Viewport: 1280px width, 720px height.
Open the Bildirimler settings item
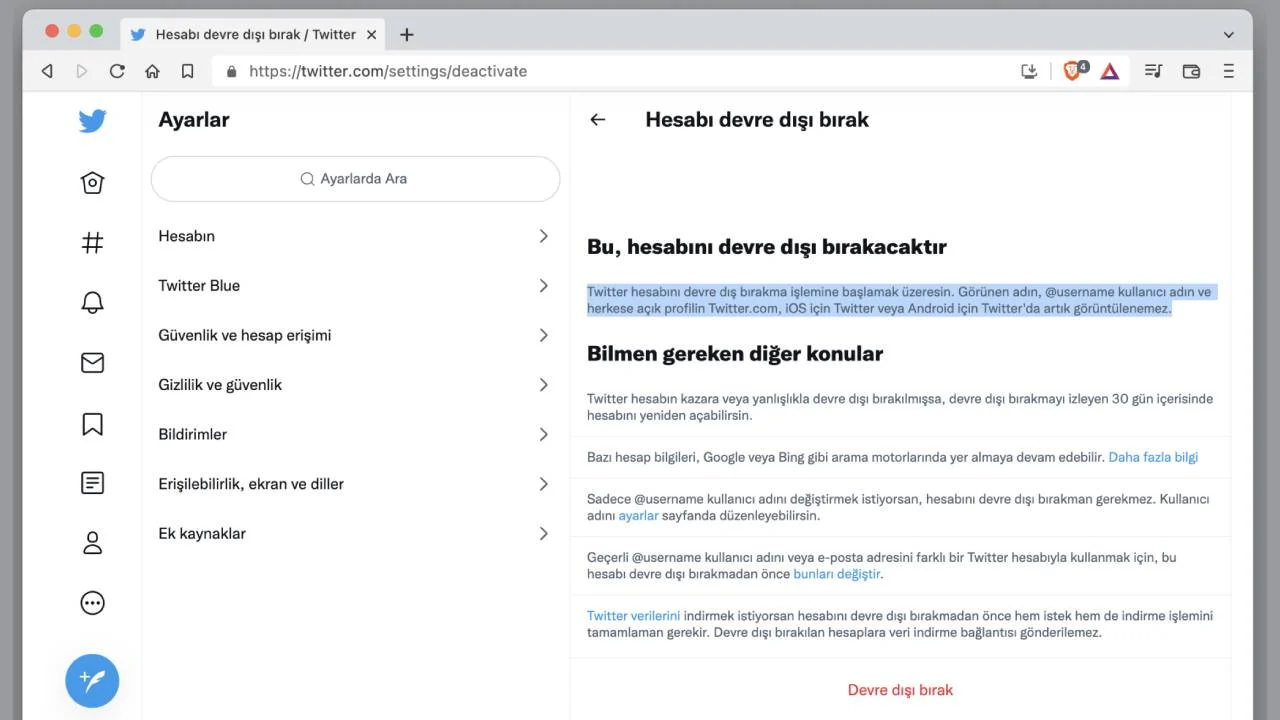(x=355, y=434)
